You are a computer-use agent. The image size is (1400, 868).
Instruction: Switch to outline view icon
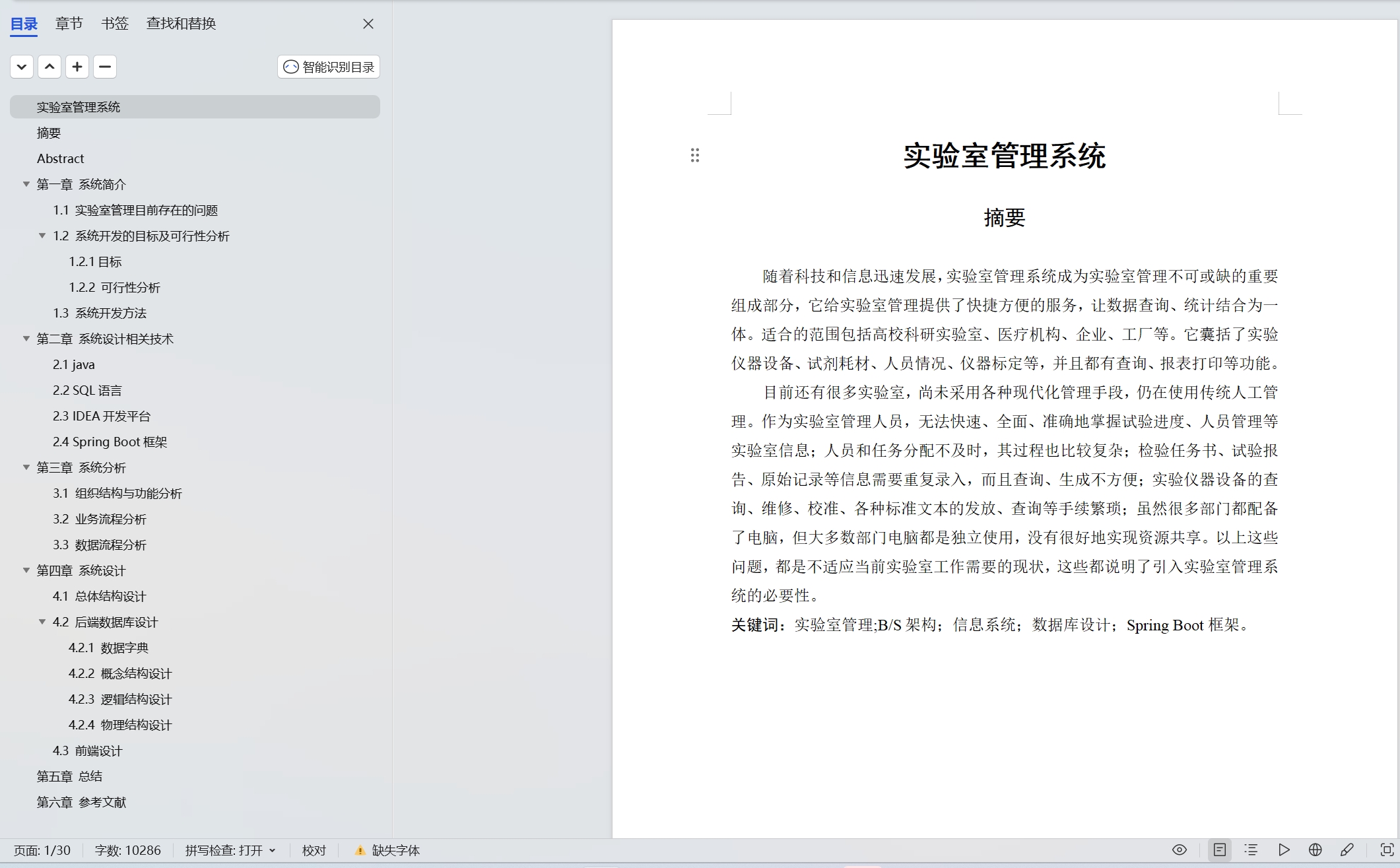(1251, 850)
